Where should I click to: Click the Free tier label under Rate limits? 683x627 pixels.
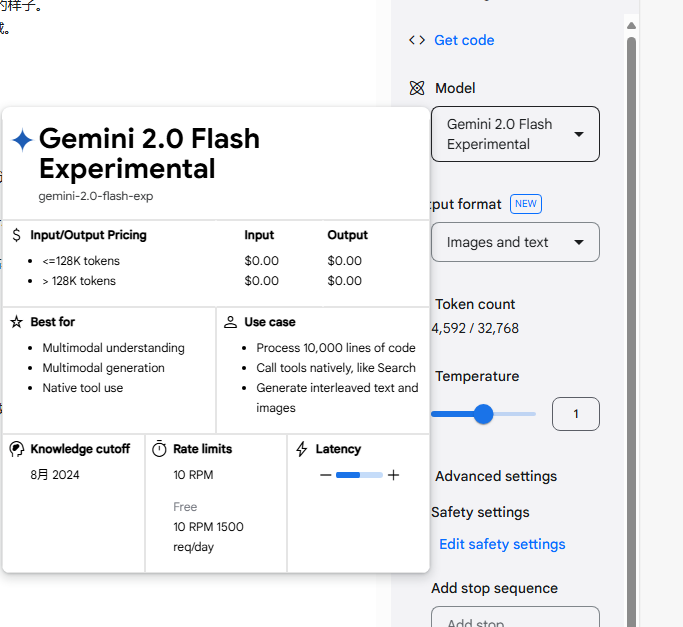coord(185,507)
